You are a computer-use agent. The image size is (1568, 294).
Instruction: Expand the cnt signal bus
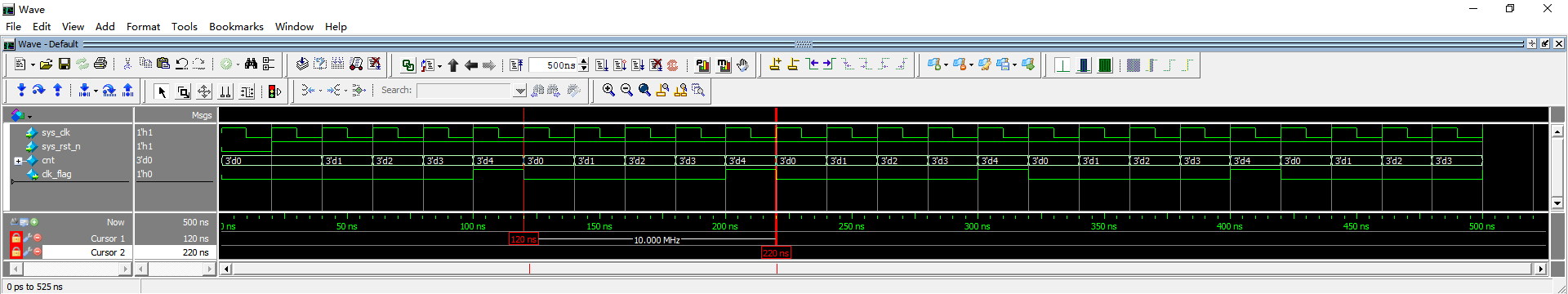click(x=18, y=161)
